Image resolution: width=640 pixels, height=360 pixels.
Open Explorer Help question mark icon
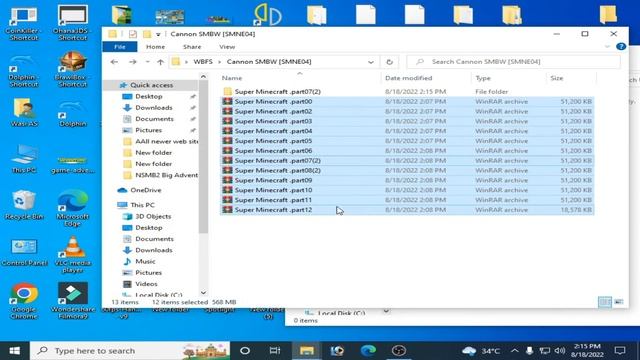click(x=621, y=47)
